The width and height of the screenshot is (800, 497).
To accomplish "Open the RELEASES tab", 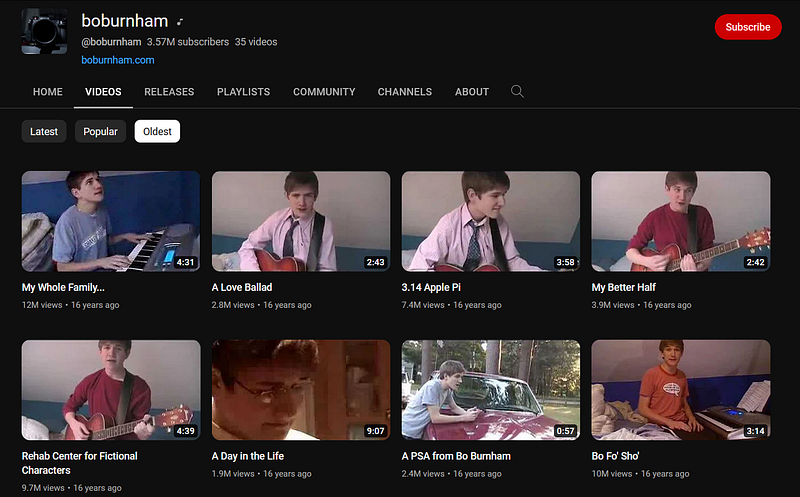I will (169, 92).
